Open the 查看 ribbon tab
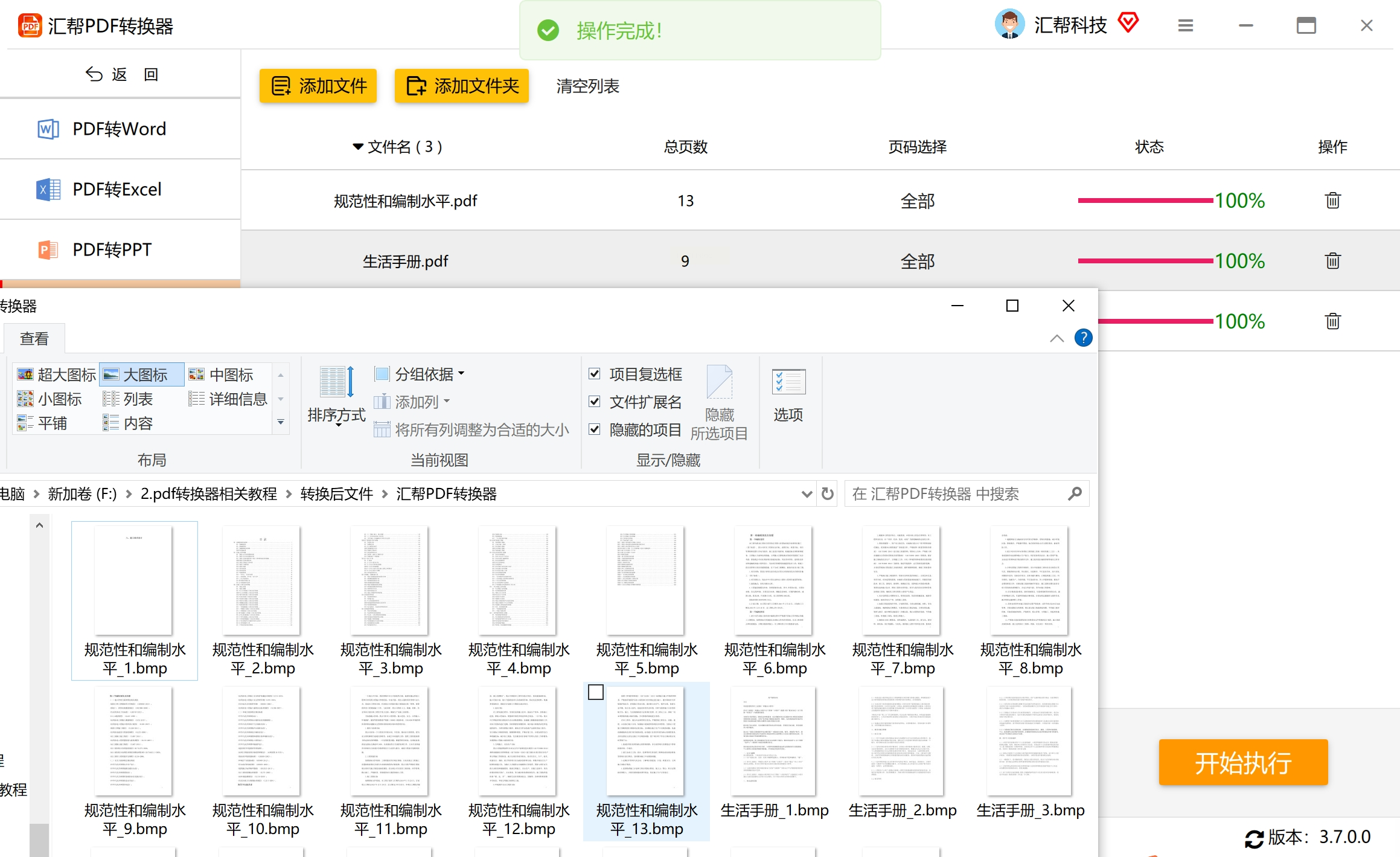1400x857 pixels. tap(34, 339)
